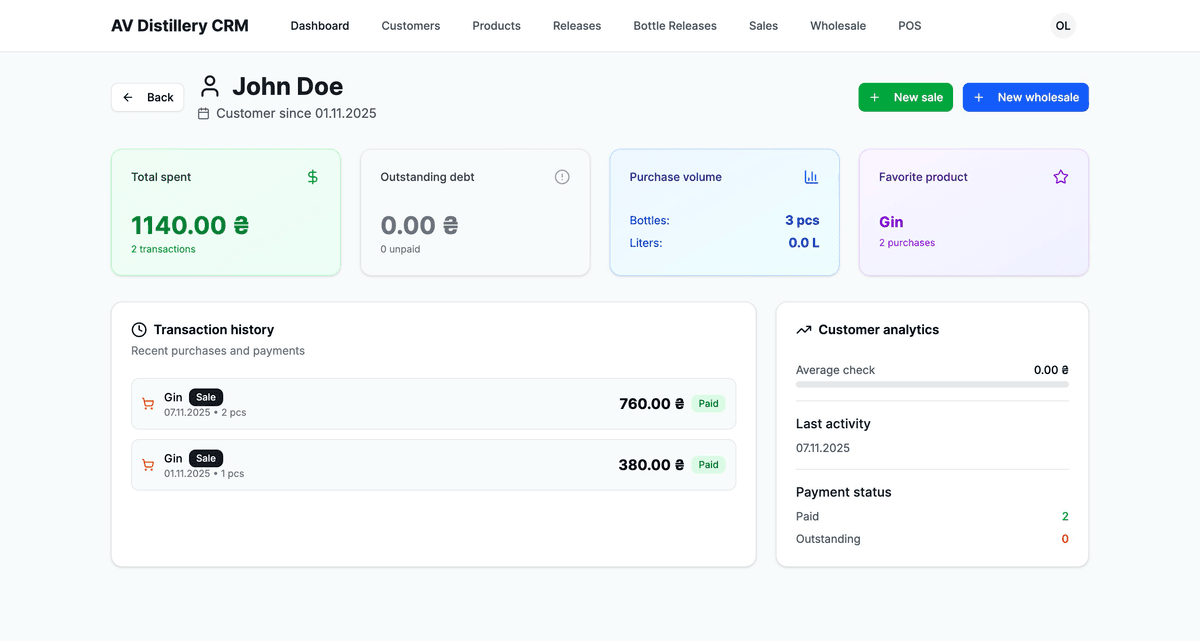Screen dimensions: 1200x641
Task: Click the Average check progress bar
Action: click(932, 384)
